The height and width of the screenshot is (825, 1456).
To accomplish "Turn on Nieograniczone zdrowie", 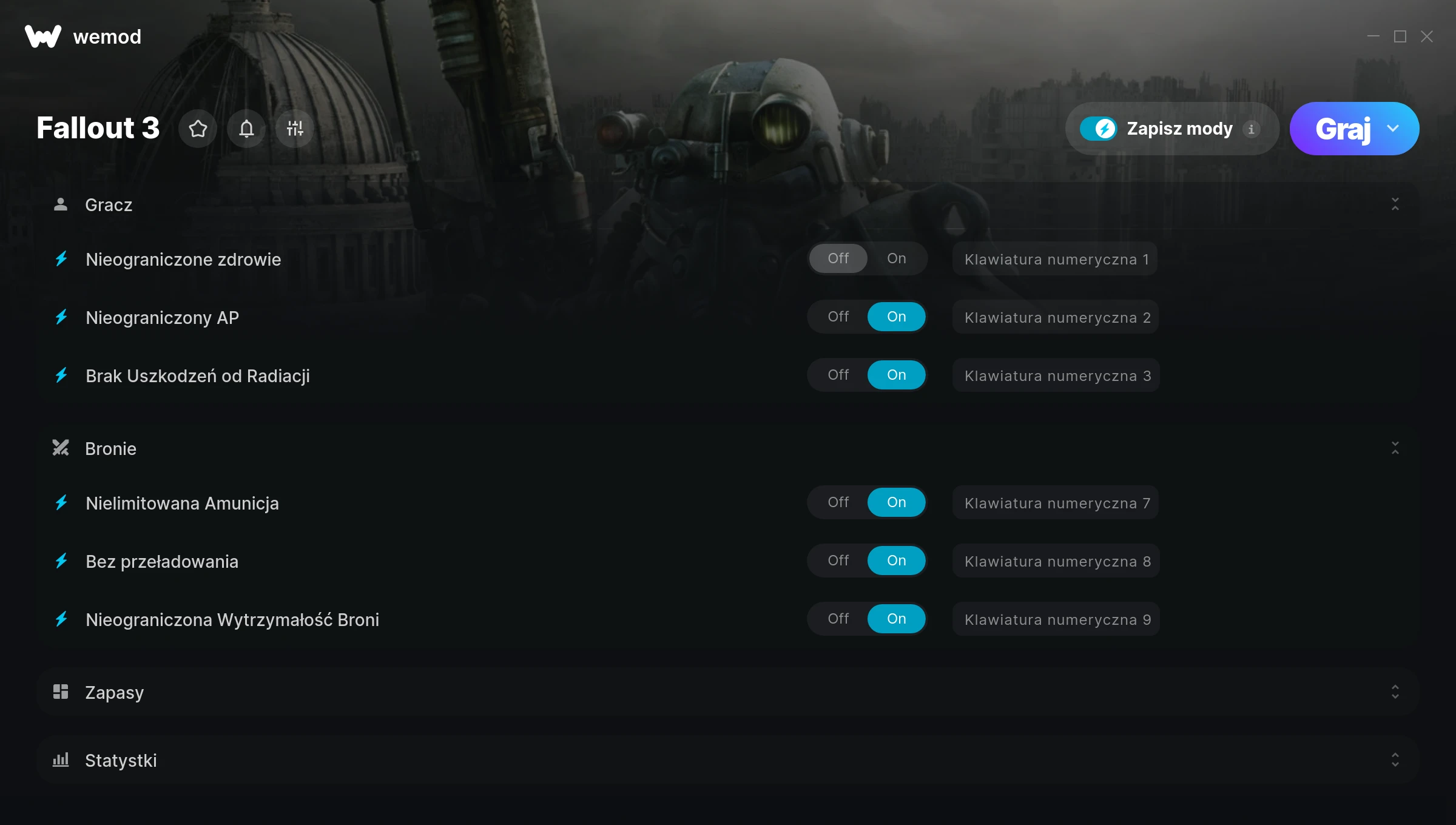I will [897, 258].
